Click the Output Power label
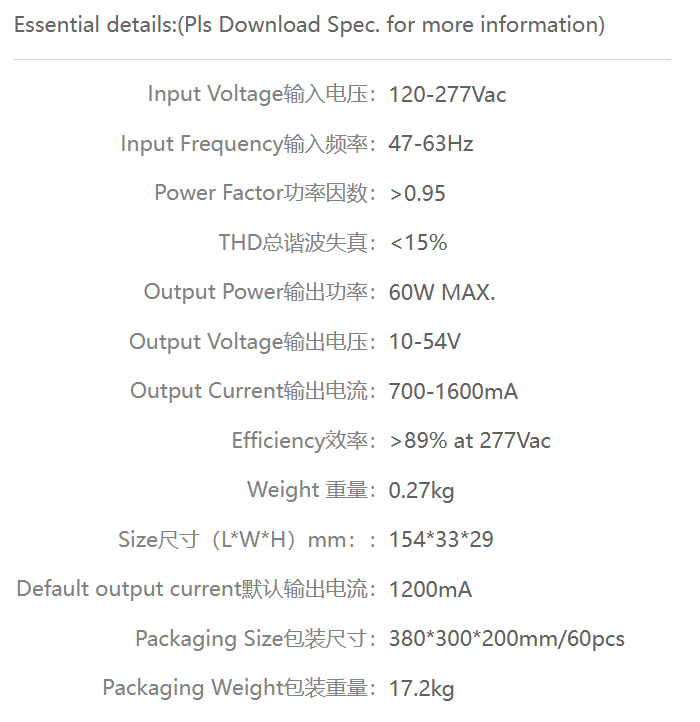The height and width of the screenshot is (722, 700). pyautogui.click(x=260, y=292)
